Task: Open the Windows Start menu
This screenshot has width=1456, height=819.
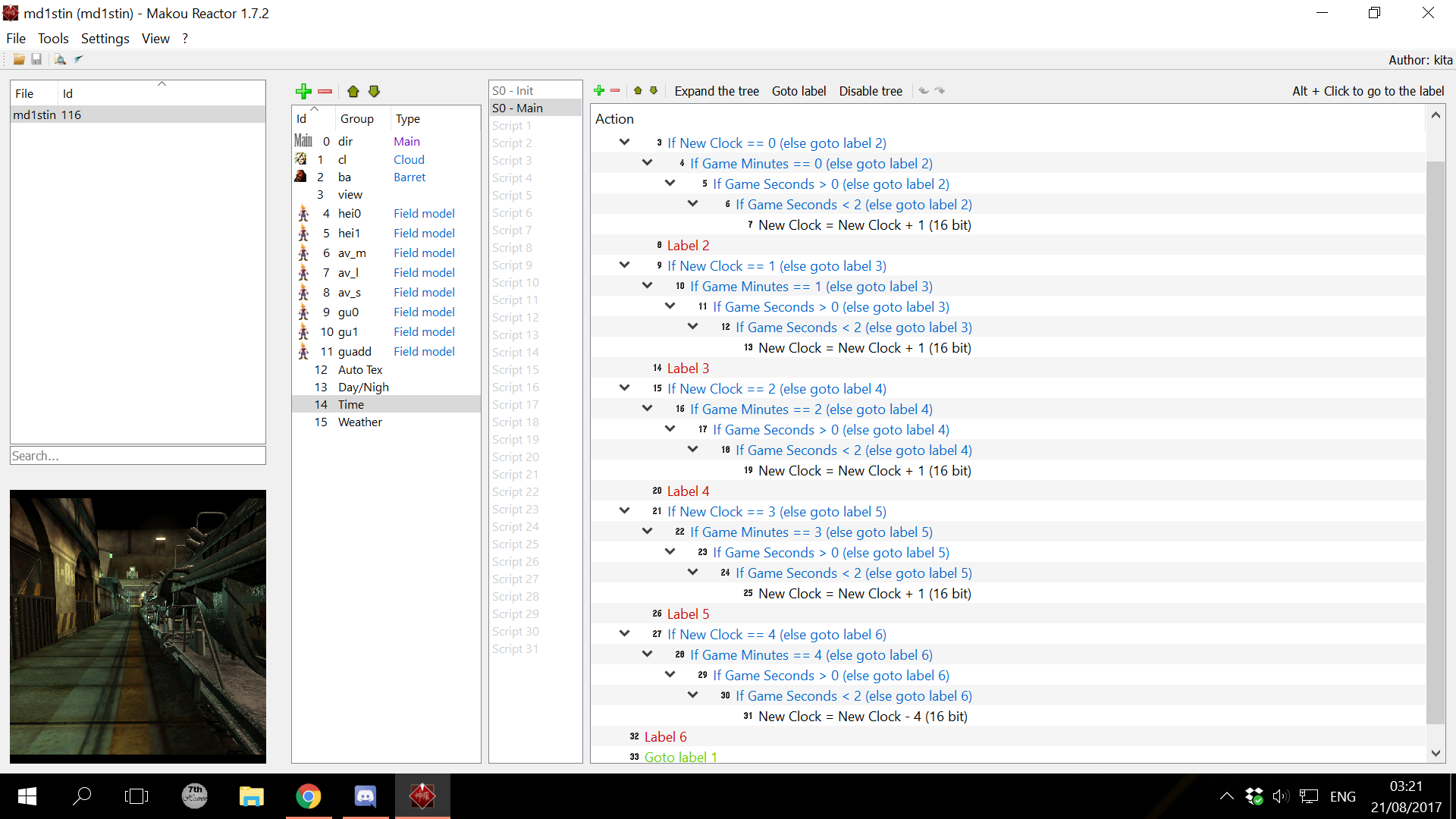Action: point(27,796)
